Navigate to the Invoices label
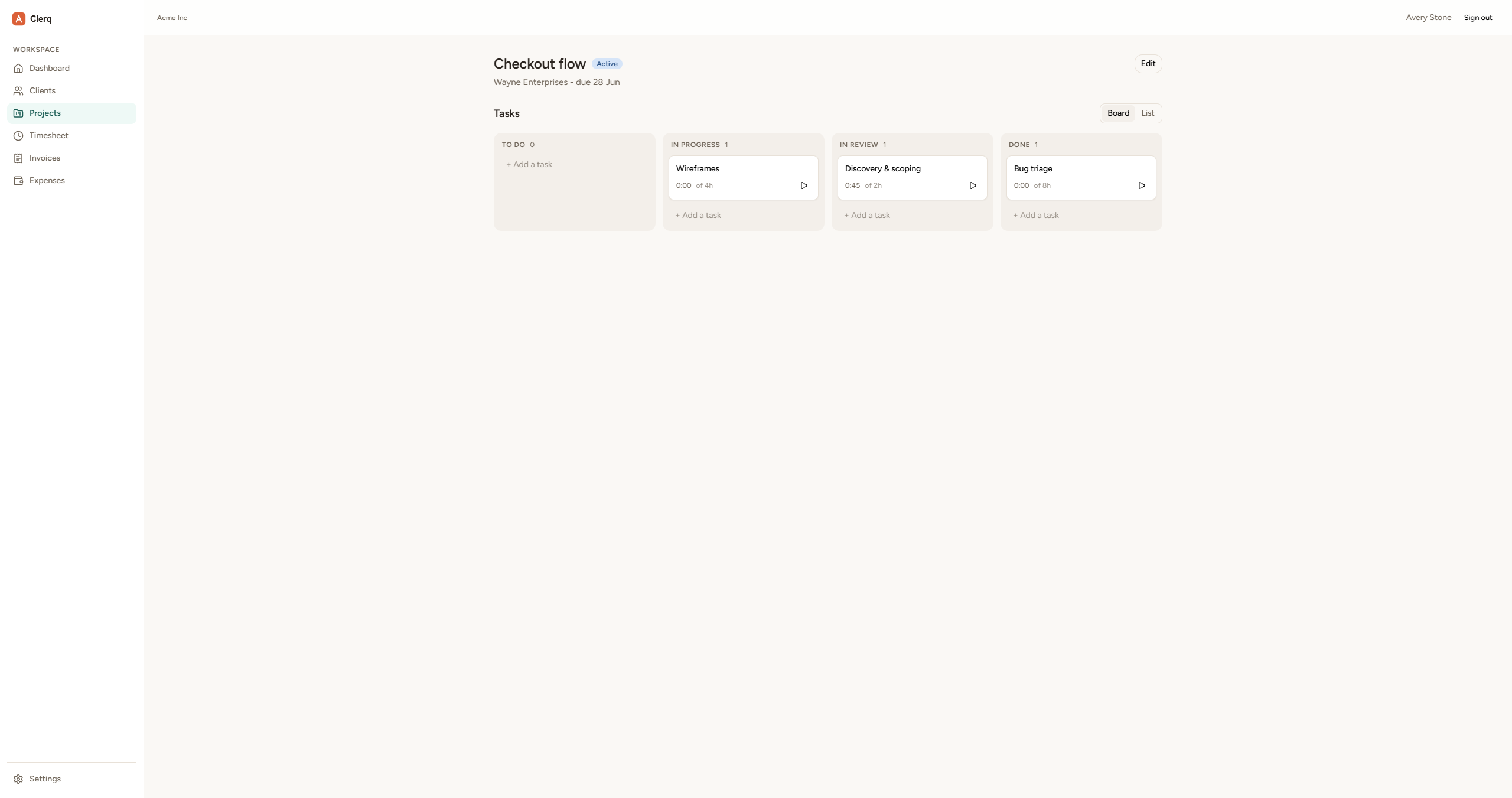 coord(45,158)
